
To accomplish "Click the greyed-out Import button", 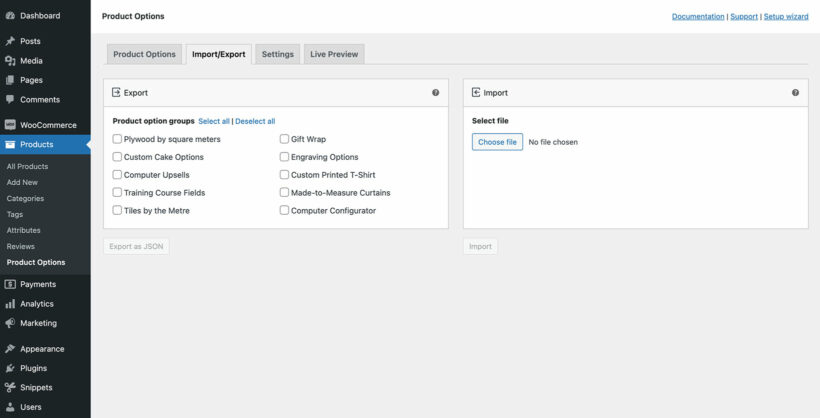I will coord(480,246).
